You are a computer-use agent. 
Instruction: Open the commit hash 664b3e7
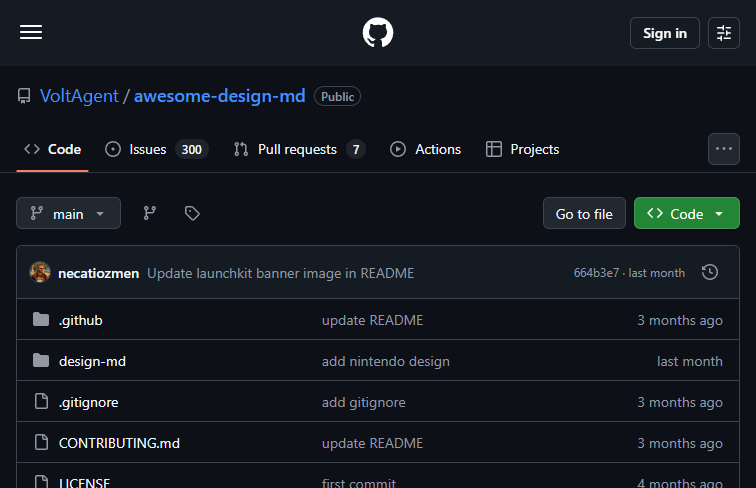tap(596, 273)
